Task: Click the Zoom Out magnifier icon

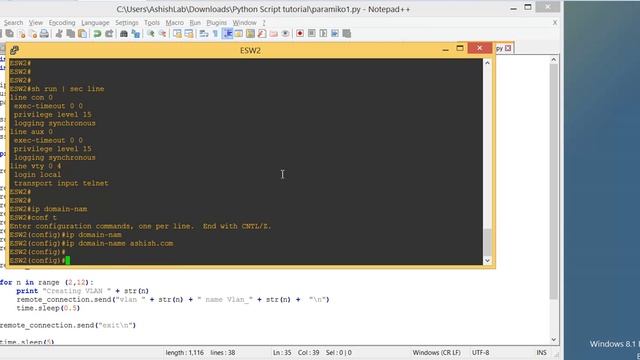Action: pyautogui.click(x=162, y=34)
